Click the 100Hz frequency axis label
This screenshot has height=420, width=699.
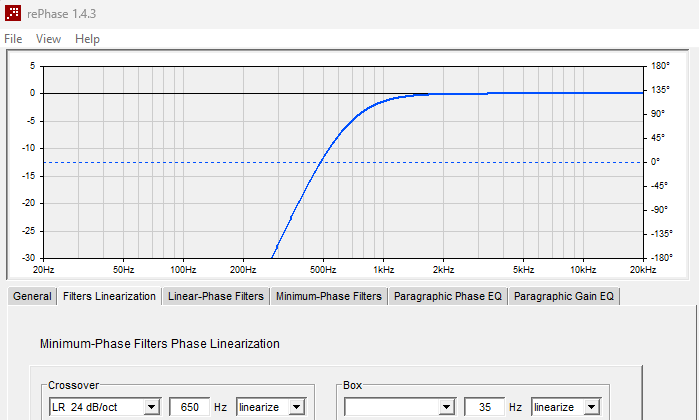[183, 270]
